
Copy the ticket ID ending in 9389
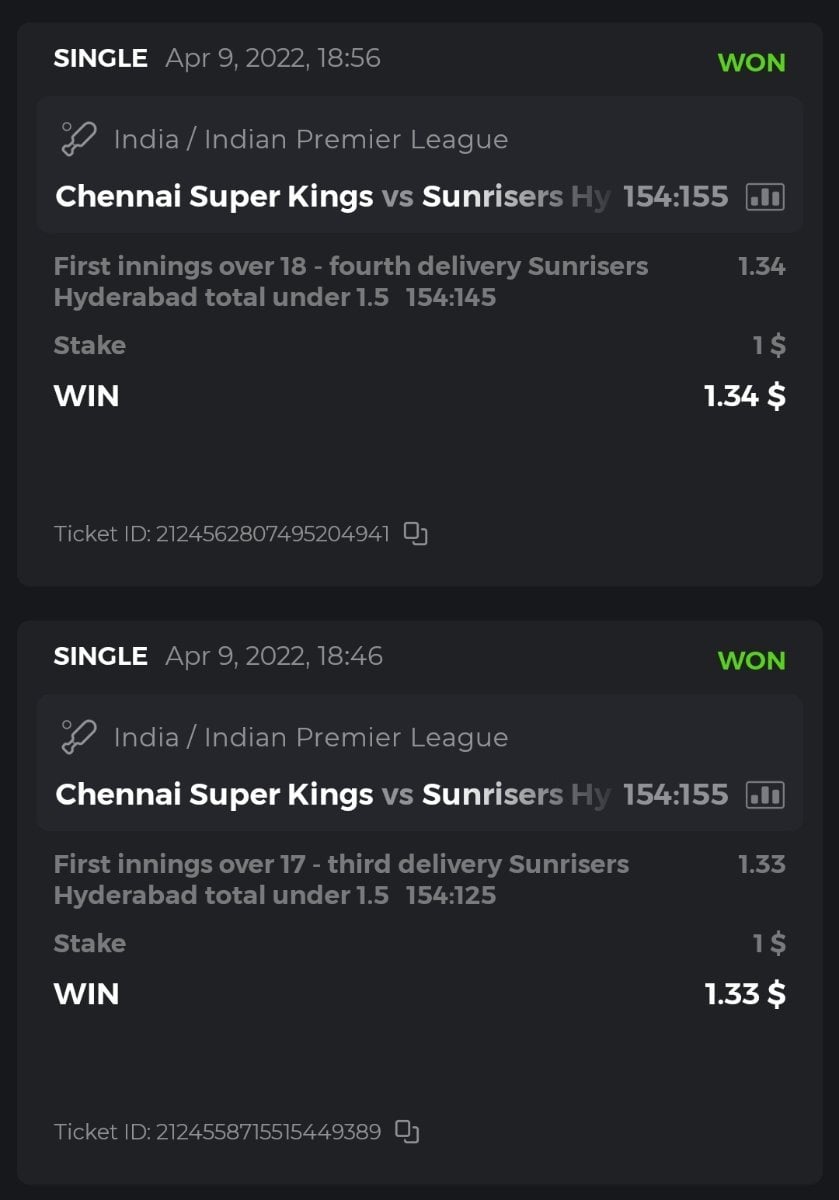(x=406, y=1132)
